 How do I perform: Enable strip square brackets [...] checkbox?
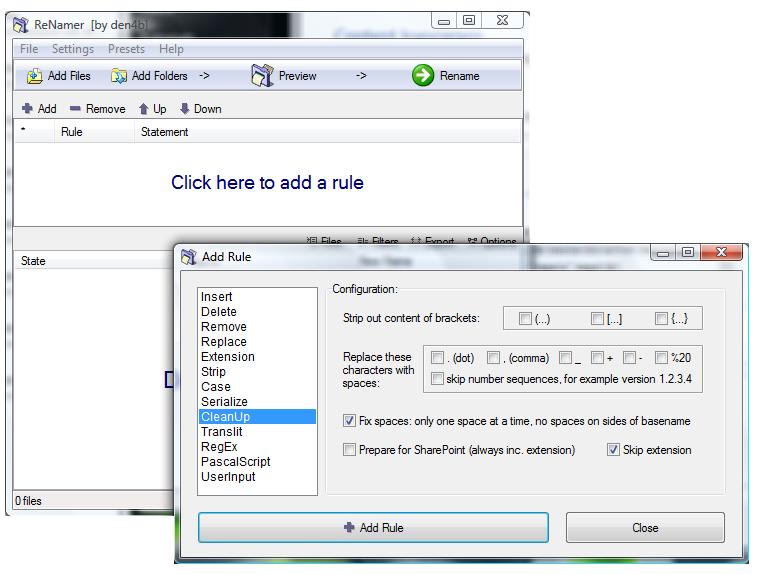click(597, 319)
